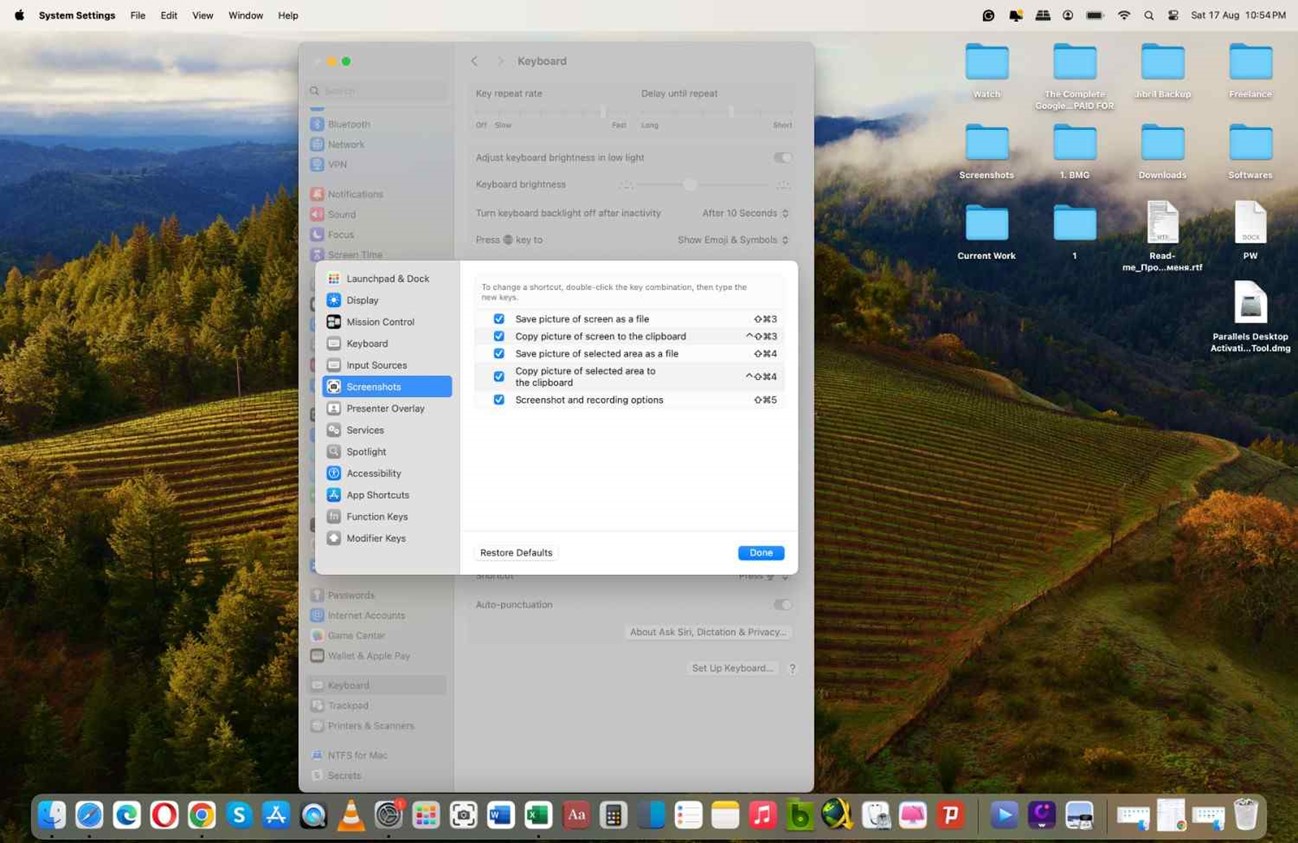Click the date and time in menu bar
The image size is (1298, 843).
click(x=1238, y=15)
